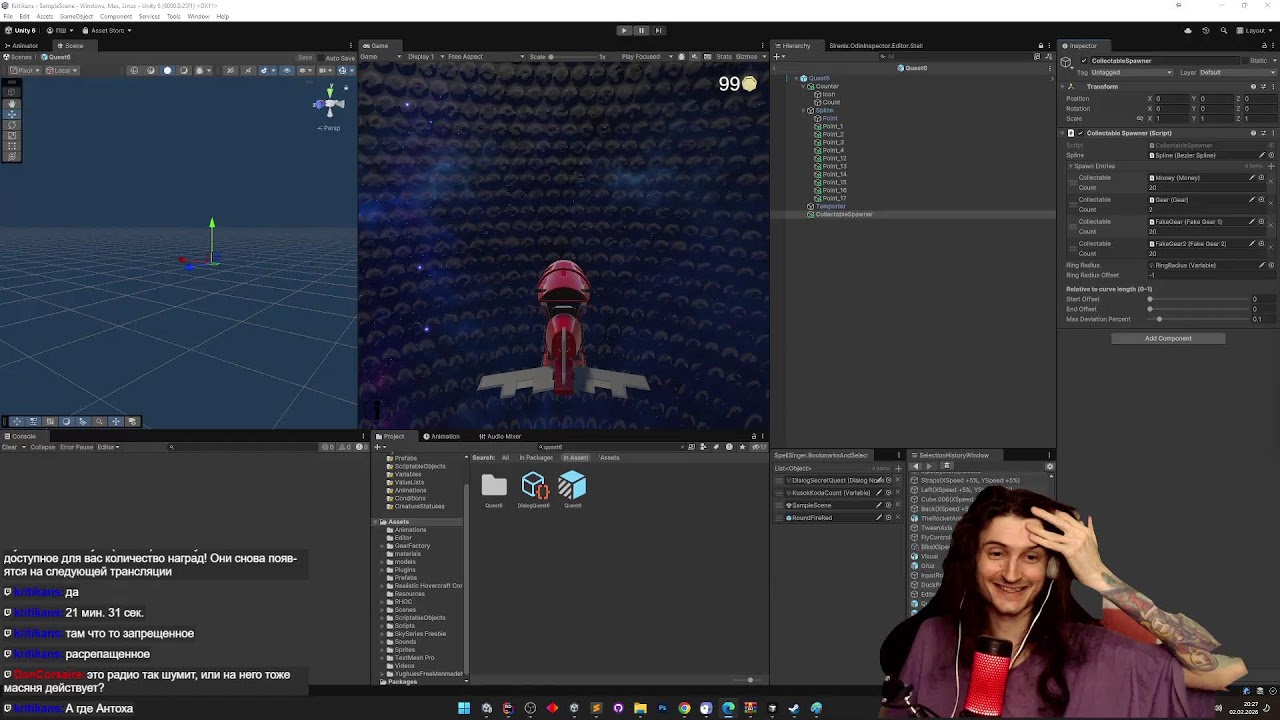Open the Component menu

tap(116, 17)
